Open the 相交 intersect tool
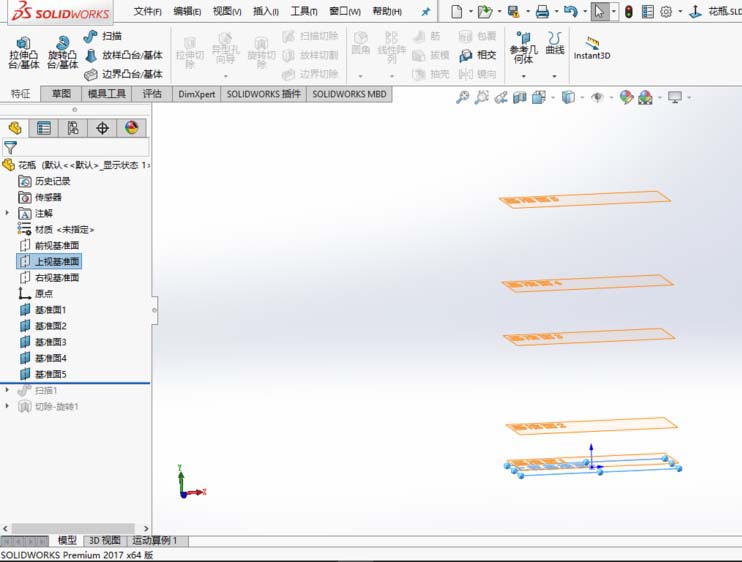Viewport: 742px width, 562px height. tap(477, 55)
